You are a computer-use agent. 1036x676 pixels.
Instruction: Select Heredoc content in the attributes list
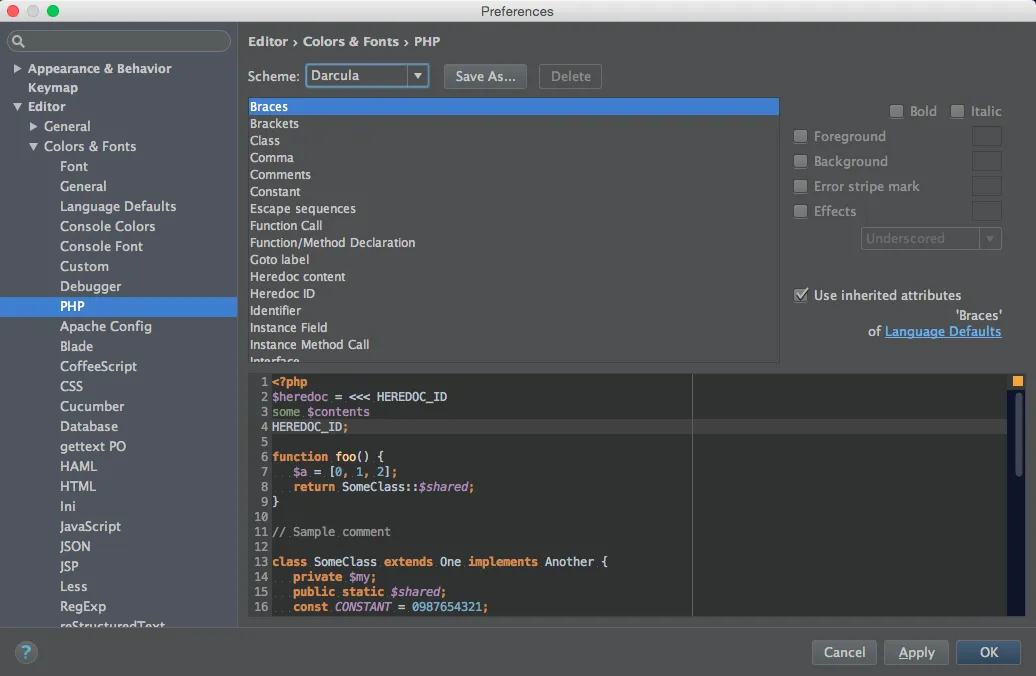pos(513,277)
